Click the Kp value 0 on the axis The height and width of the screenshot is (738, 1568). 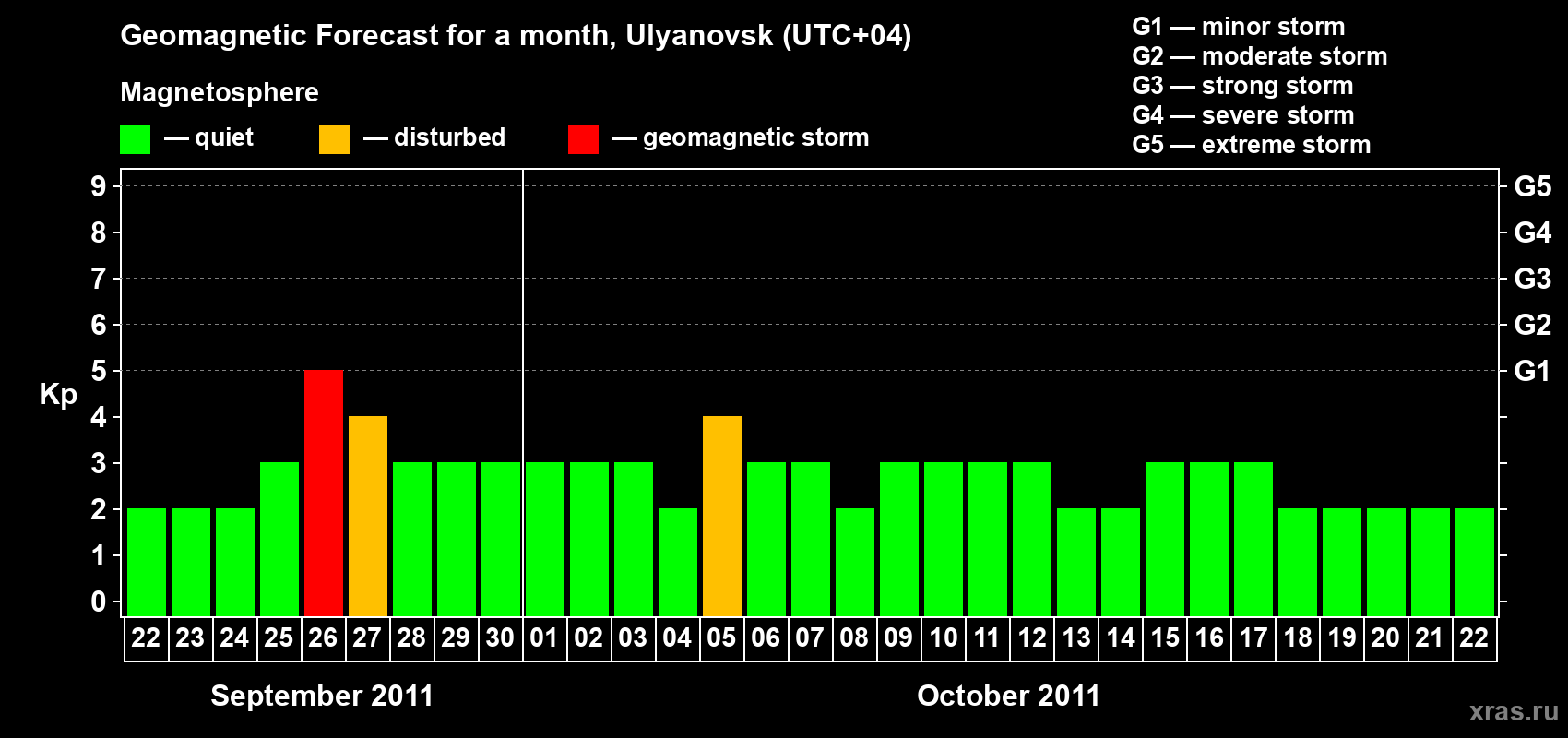pos(99,601)
